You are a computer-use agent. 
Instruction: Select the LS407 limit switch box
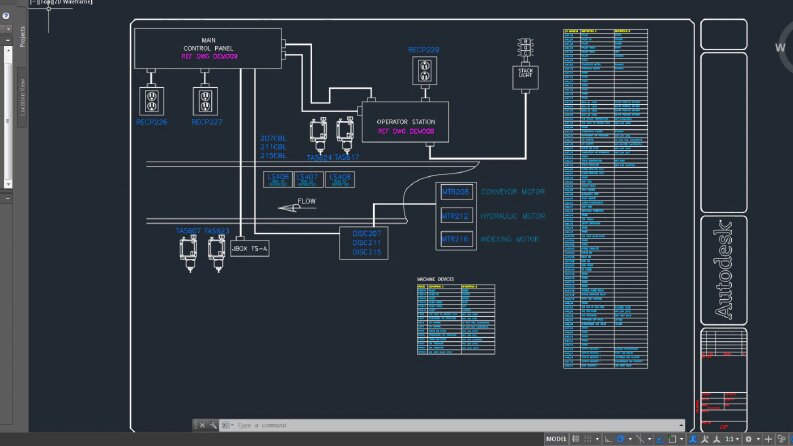pos(307,180)
